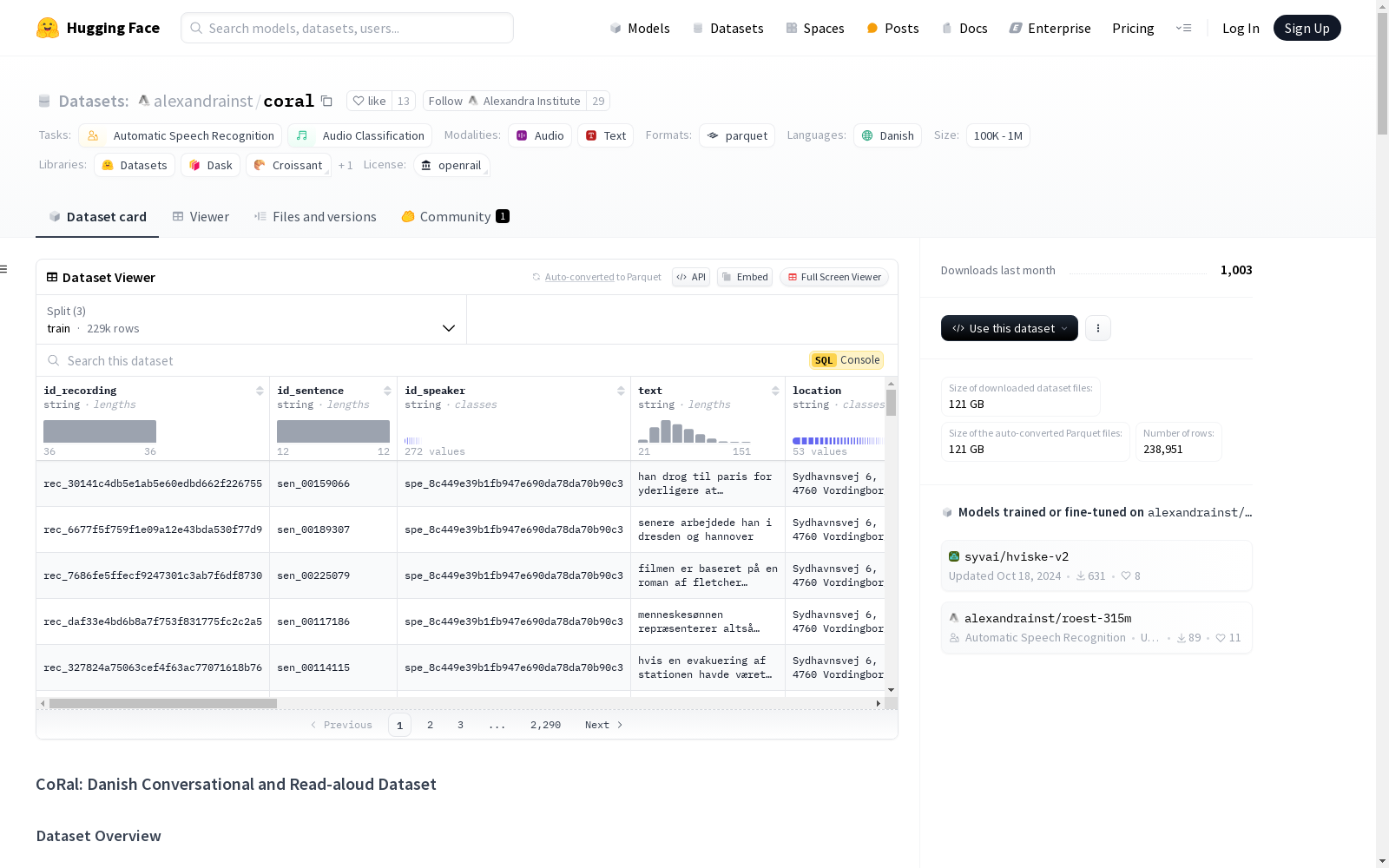Jump to page 2 of the dataset
The width and height of the screenshot is (1389, 868).
point(430,725)
